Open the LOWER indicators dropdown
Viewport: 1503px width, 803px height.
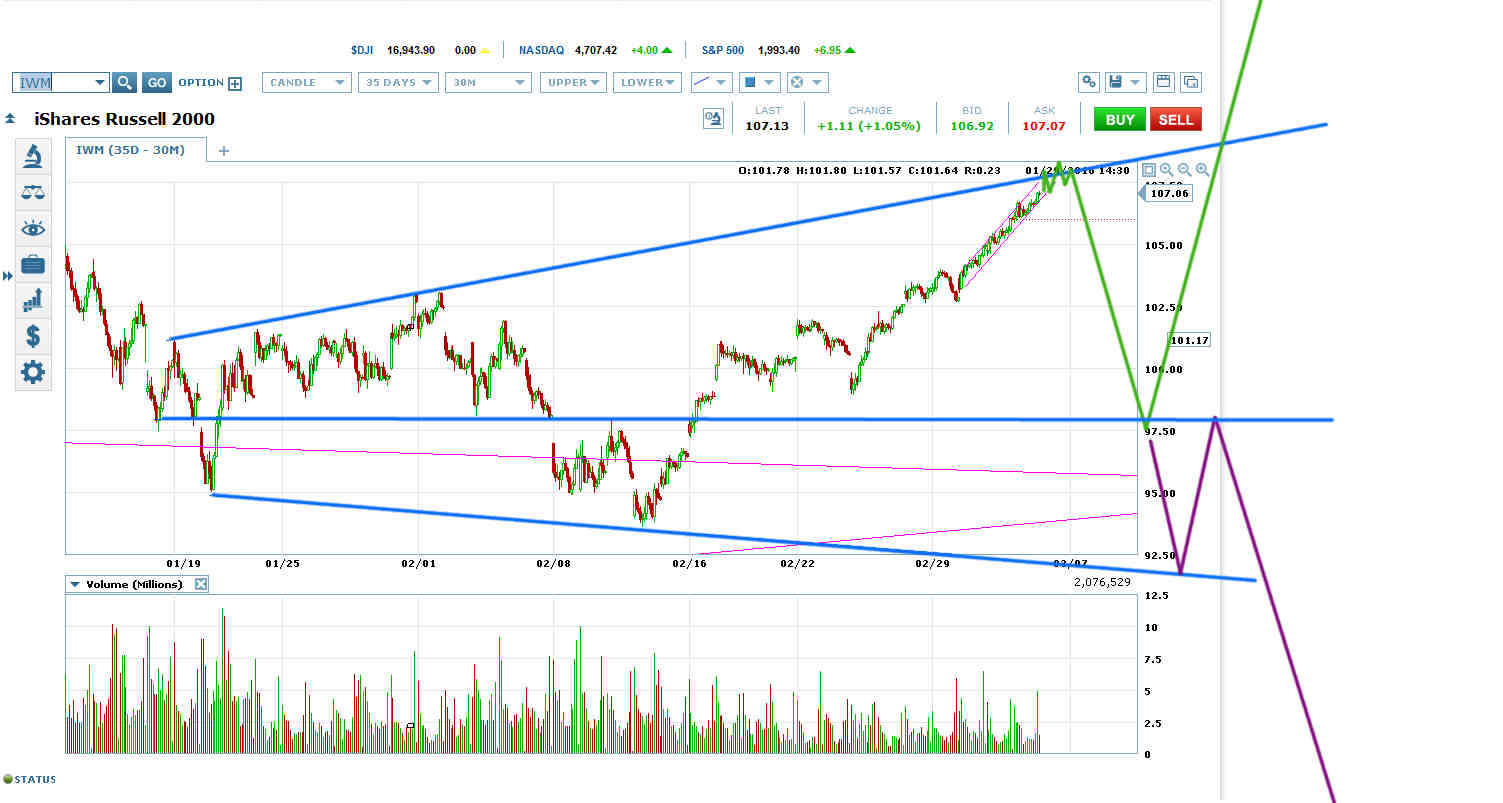click(x=648, y=83)
